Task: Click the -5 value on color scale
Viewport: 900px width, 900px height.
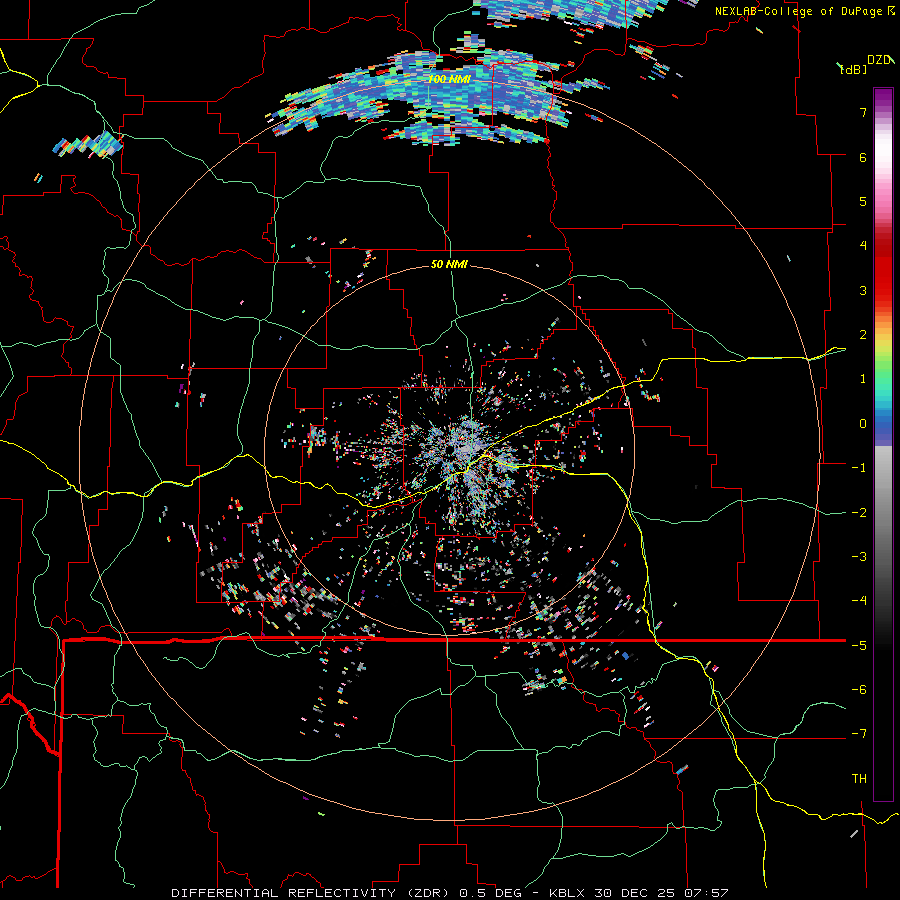Action: point(859,646)
